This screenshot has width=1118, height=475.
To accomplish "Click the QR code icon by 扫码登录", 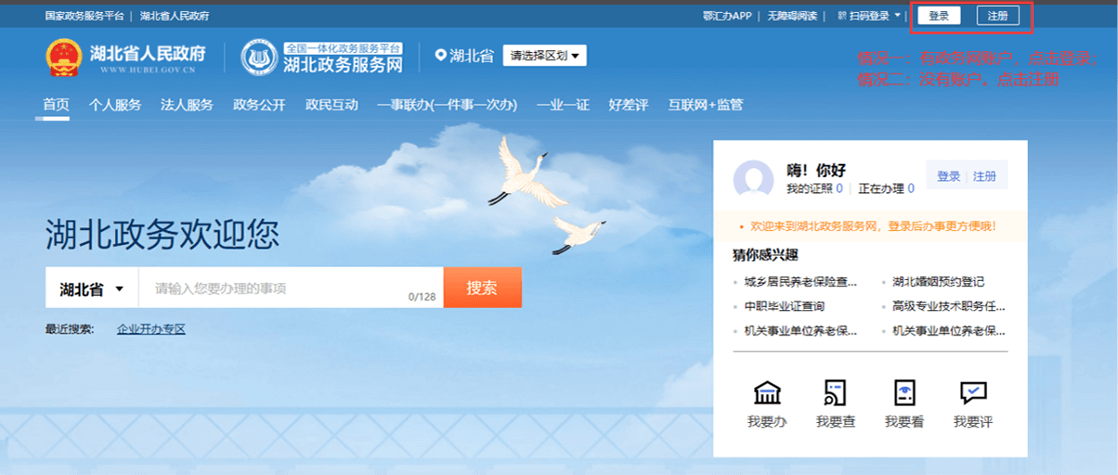I will [842, 16].
